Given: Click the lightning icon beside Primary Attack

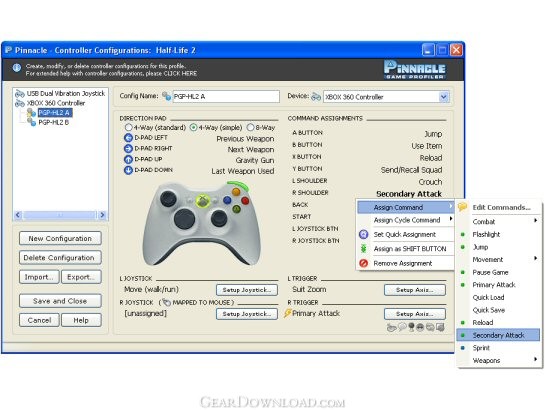Looking at the screenshot, I should point(287,313).
